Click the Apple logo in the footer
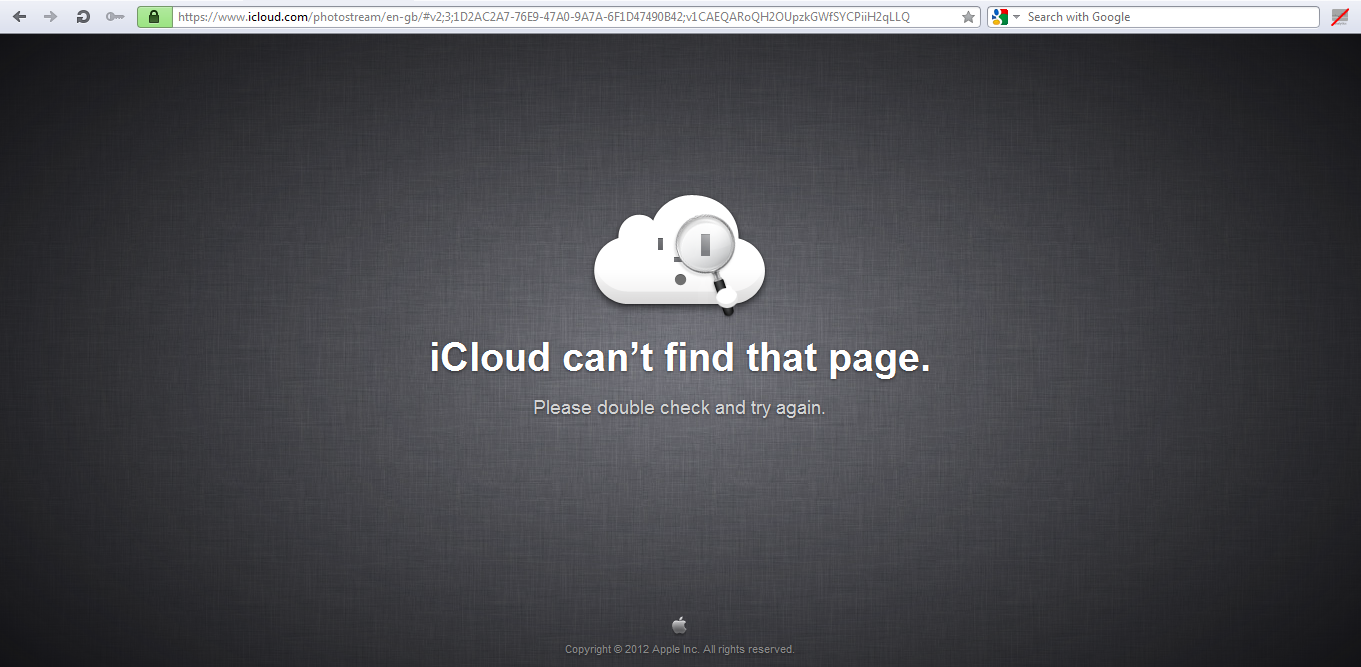Screen dimensions: 1361x667 click(680, 625)
